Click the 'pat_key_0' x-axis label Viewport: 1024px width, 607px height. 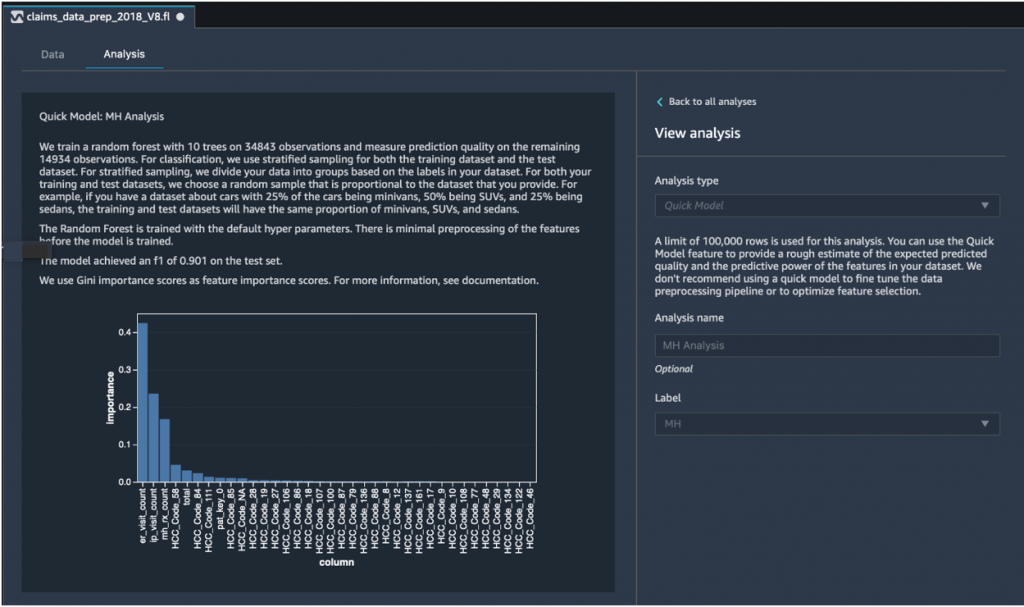click(220, 508)
